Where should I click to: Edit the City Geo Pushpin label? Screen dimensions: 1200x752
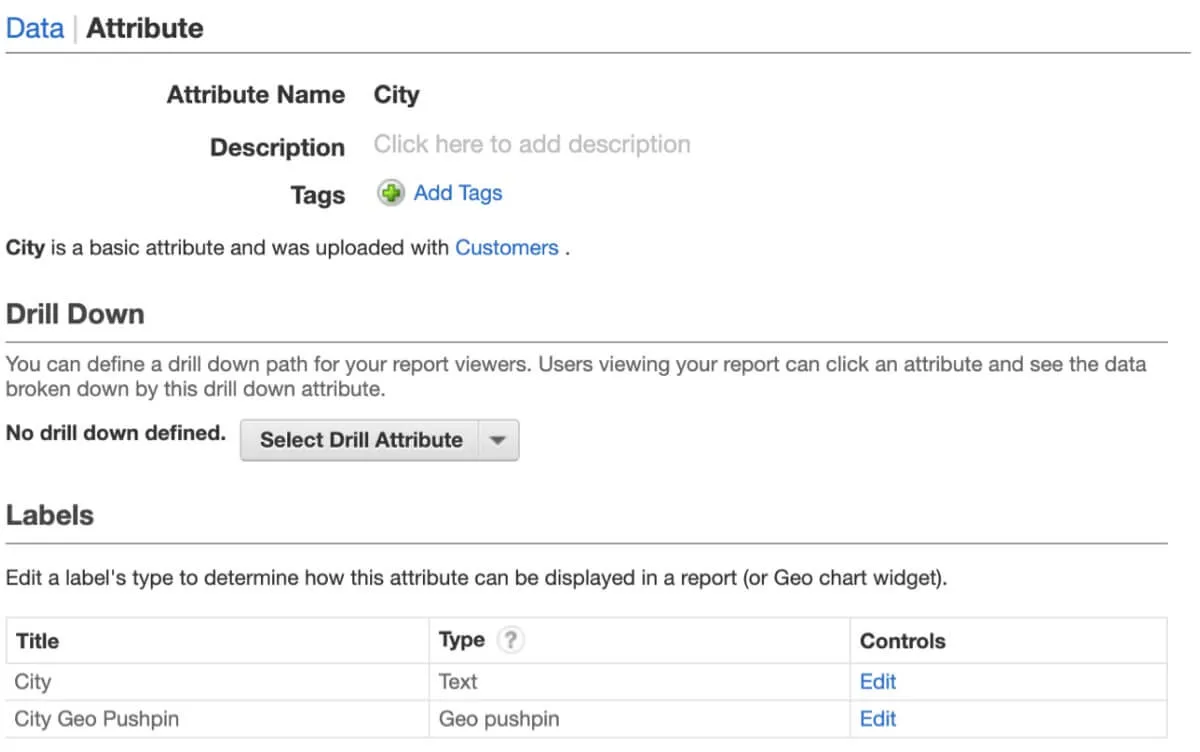coord(877,719)
